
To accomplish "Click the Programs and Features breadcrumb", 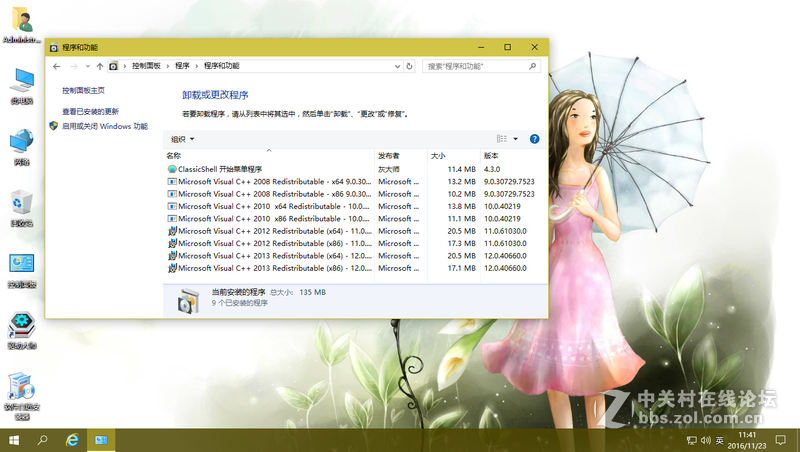I will click(221, 66).
